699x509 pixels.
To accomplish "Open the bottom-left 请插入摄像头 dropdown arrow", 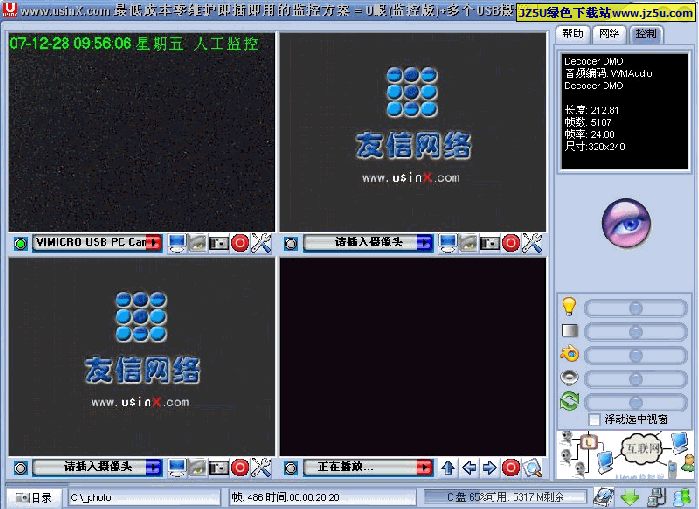I will [x=154, y=467].
